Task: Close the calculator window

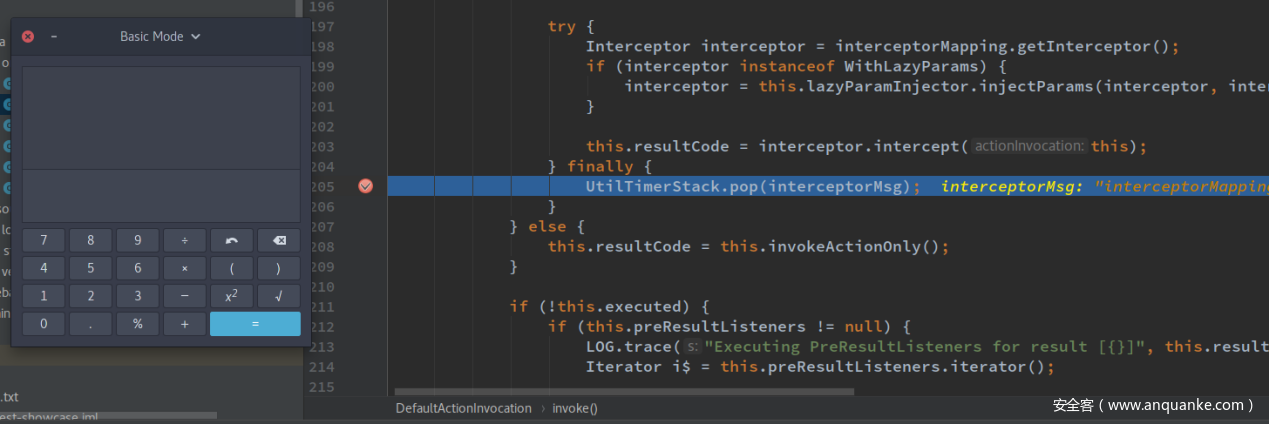Action: pos(28,36)
